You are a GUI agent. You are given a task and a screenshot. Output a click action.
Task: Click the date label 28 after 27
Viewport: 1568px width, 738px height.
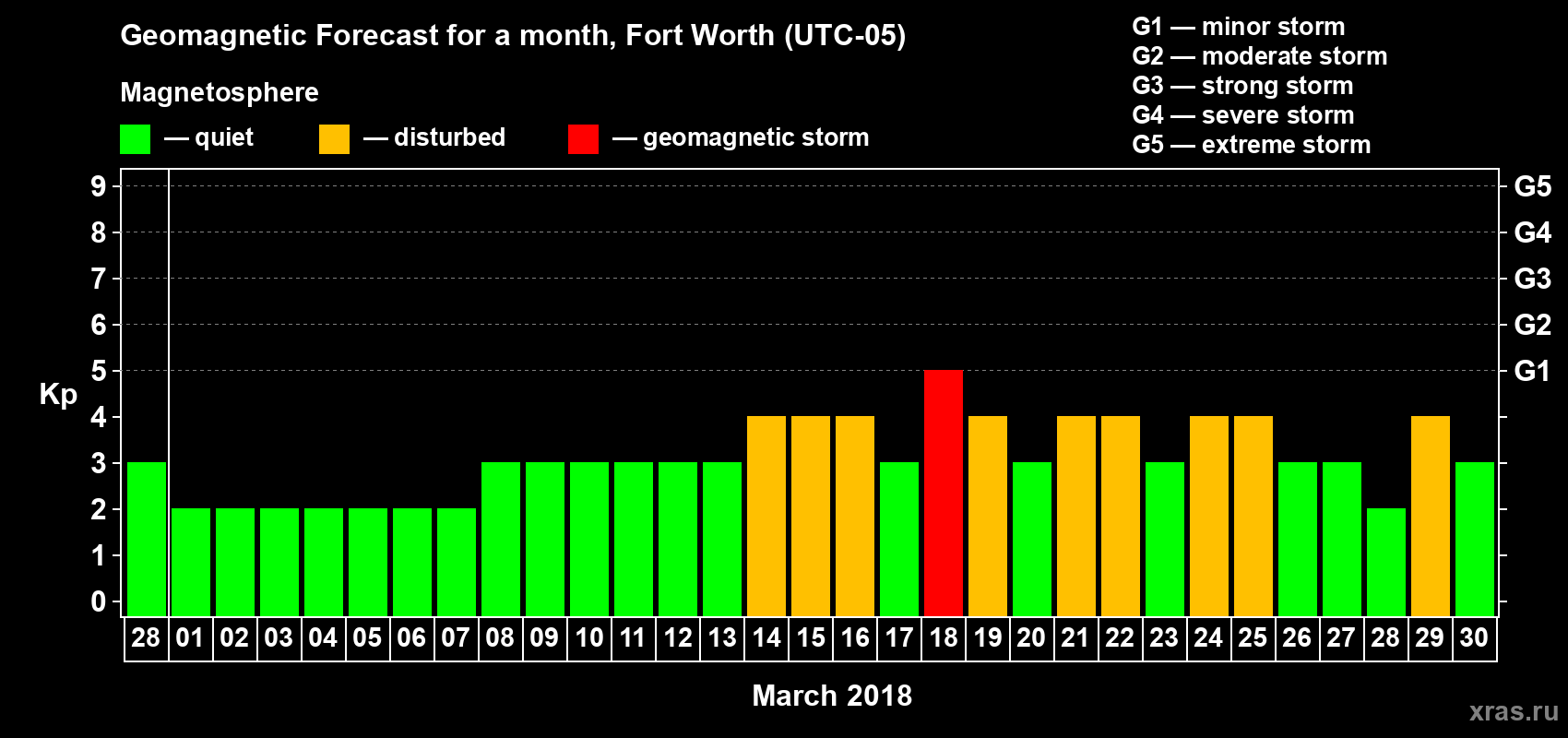[1385, 638]
